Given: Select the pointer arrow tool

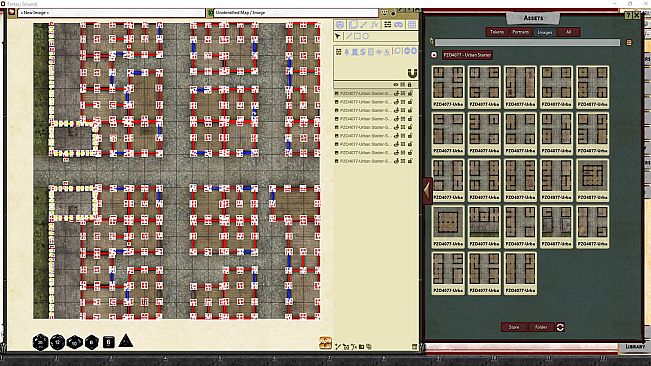Looking at the screenshot, I should pyautogui.click(x=338, y=36).
